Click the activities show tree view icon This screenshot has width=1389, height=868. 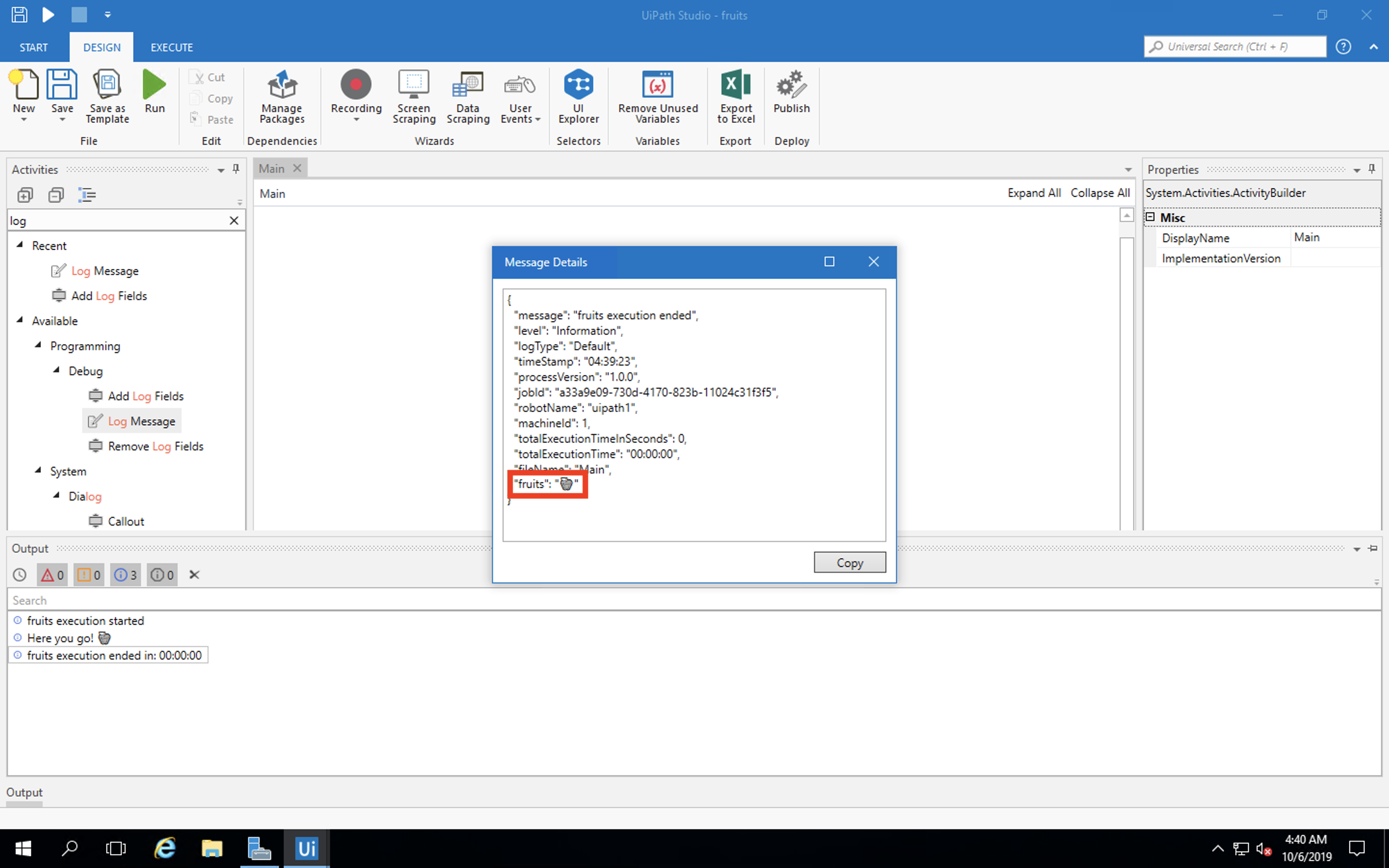tap(87, 195)
